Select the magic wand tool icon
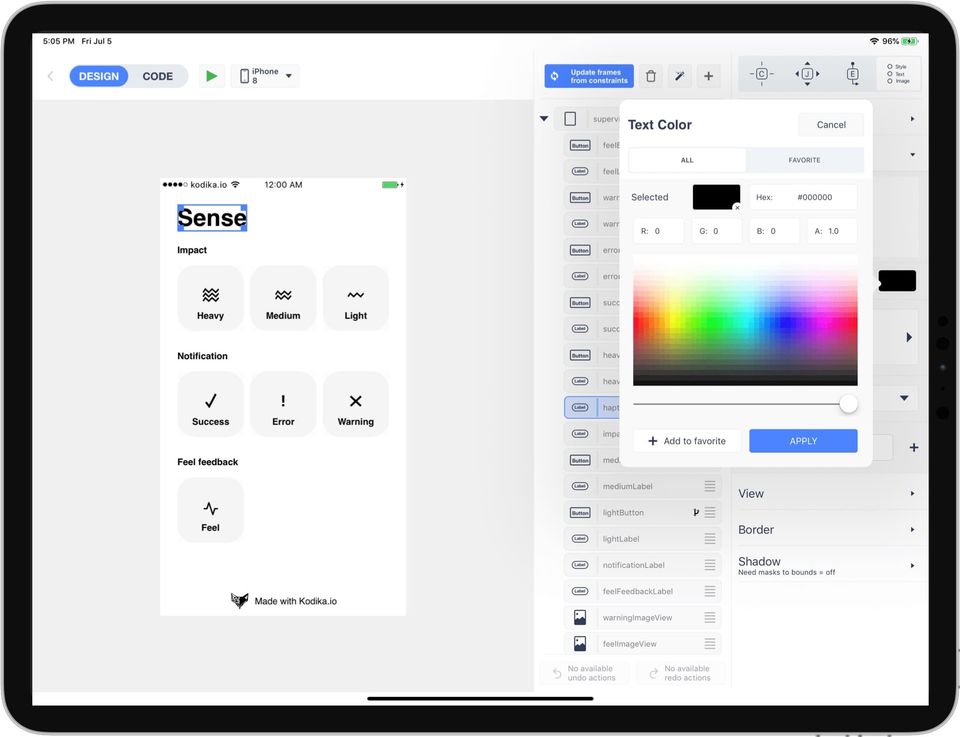The image size is (960, 737). tap(680, 76)
